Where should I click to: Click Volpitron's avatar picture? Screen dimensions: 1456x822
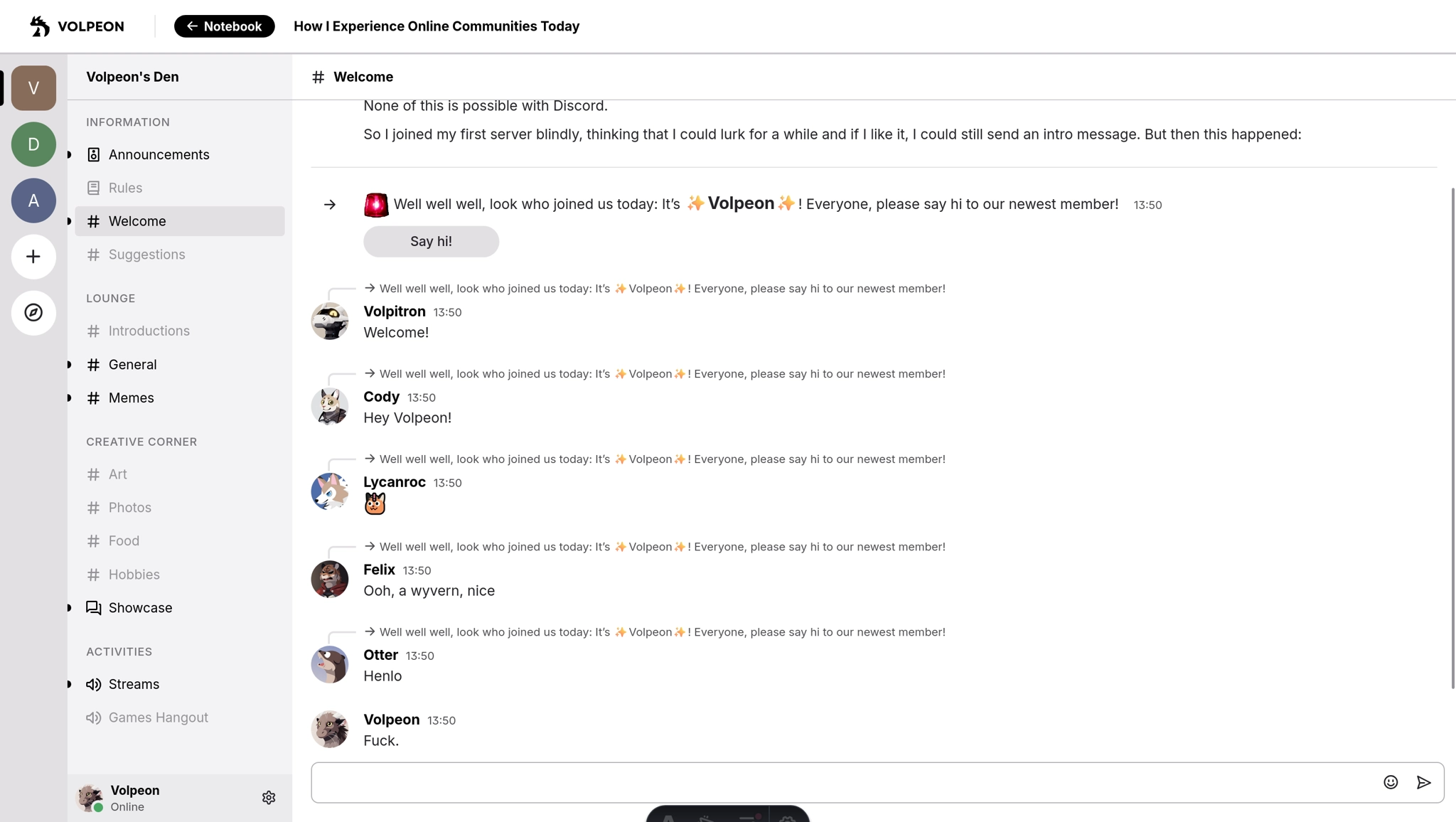click(x=330, y=321)
